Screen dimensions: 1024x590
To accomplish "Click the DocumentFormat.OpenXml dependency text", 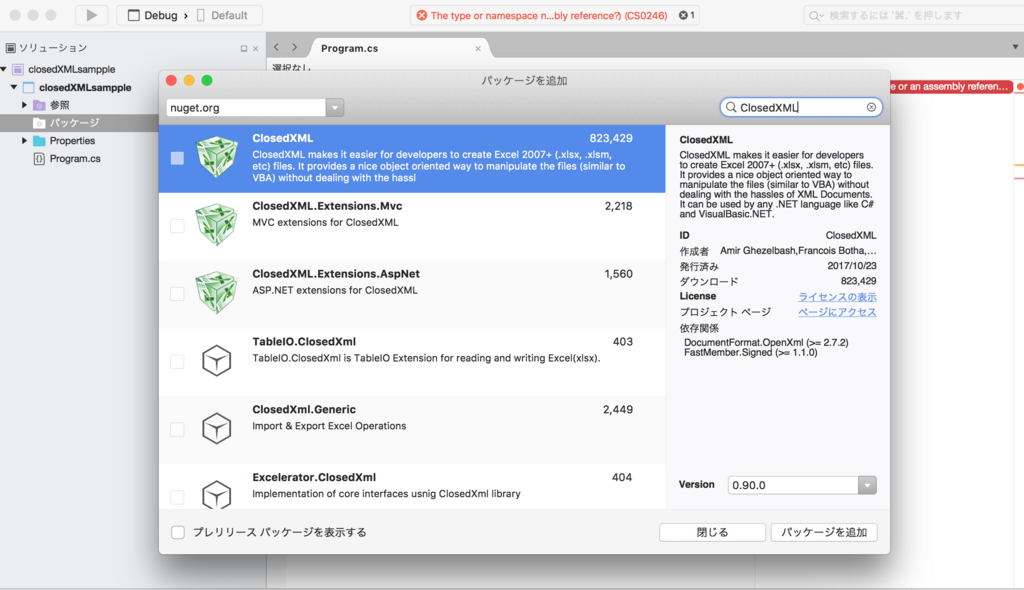I will click(766, 342).
